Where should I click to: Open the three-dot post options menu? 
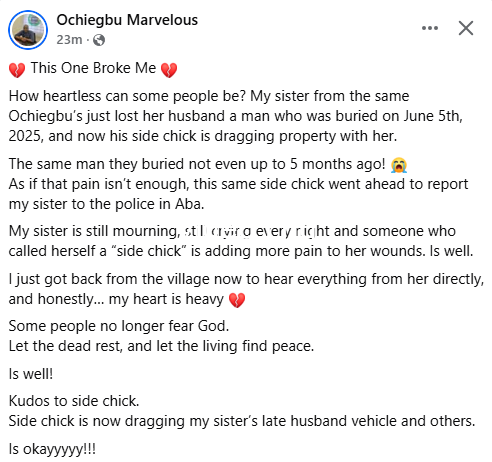point(430,28)
